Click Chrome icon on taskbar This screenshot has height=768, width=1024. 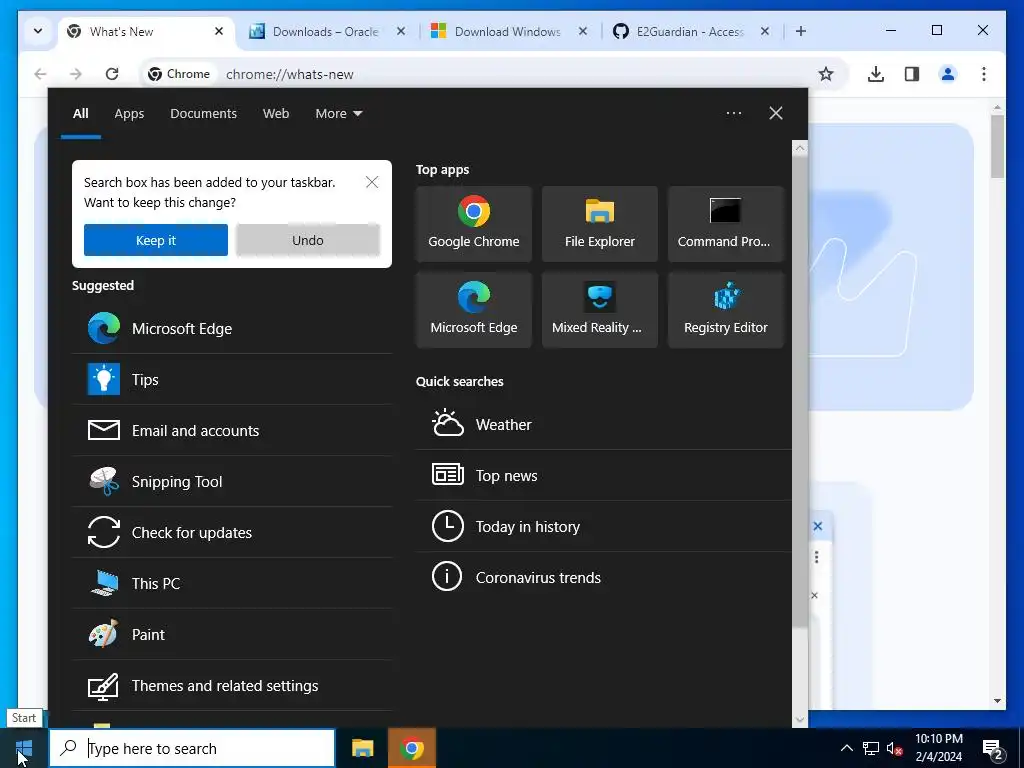(411, 748)
